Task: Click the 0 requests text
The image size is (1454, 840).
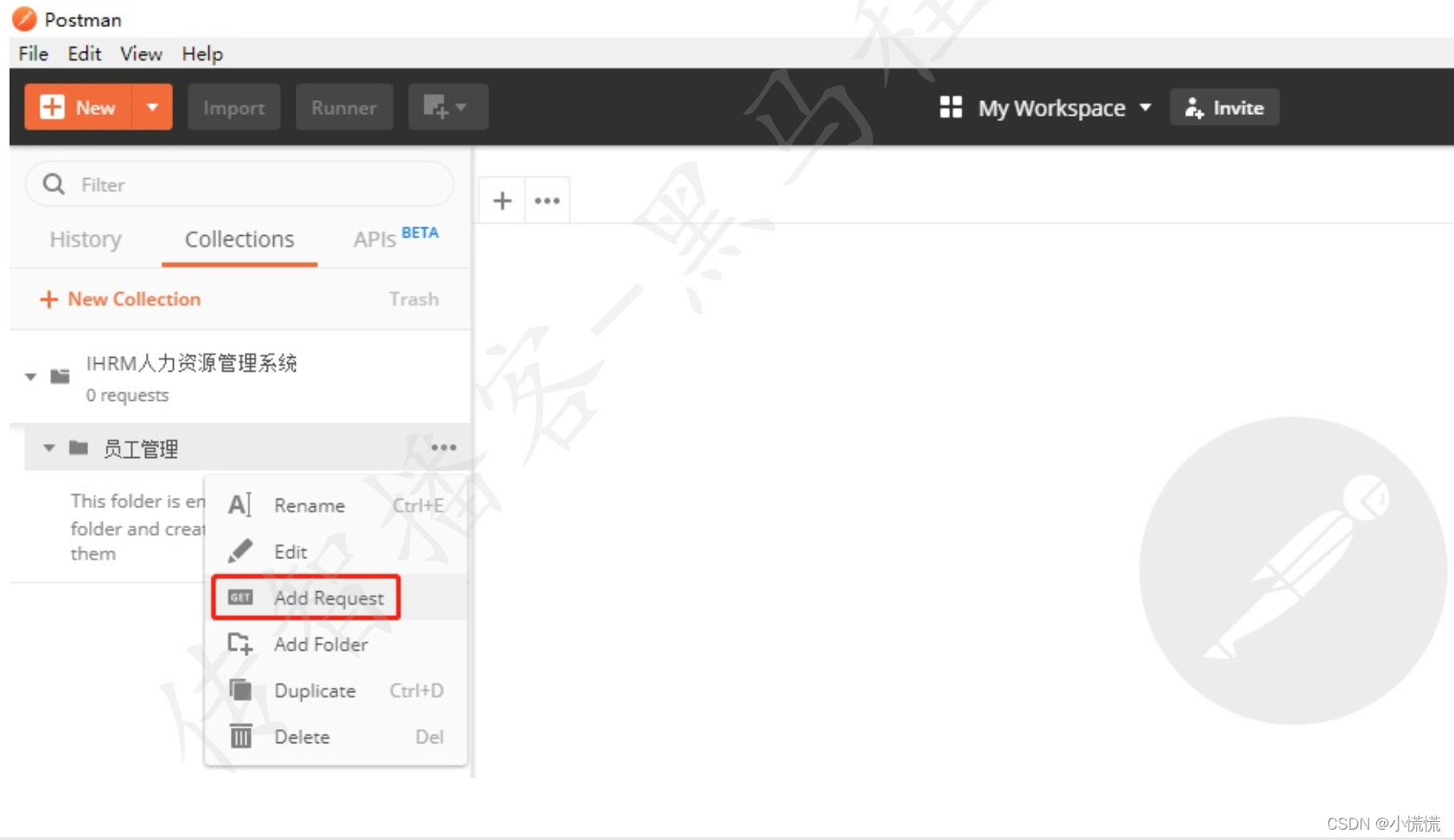Action: (x=127, y=396)
